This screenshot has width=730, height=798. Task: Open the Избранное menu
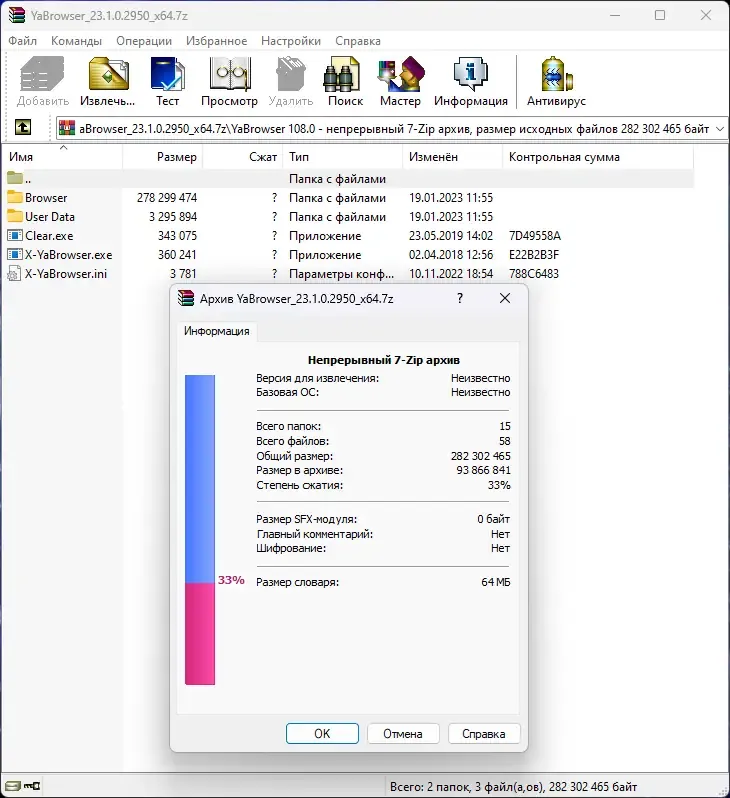point(216,41)
